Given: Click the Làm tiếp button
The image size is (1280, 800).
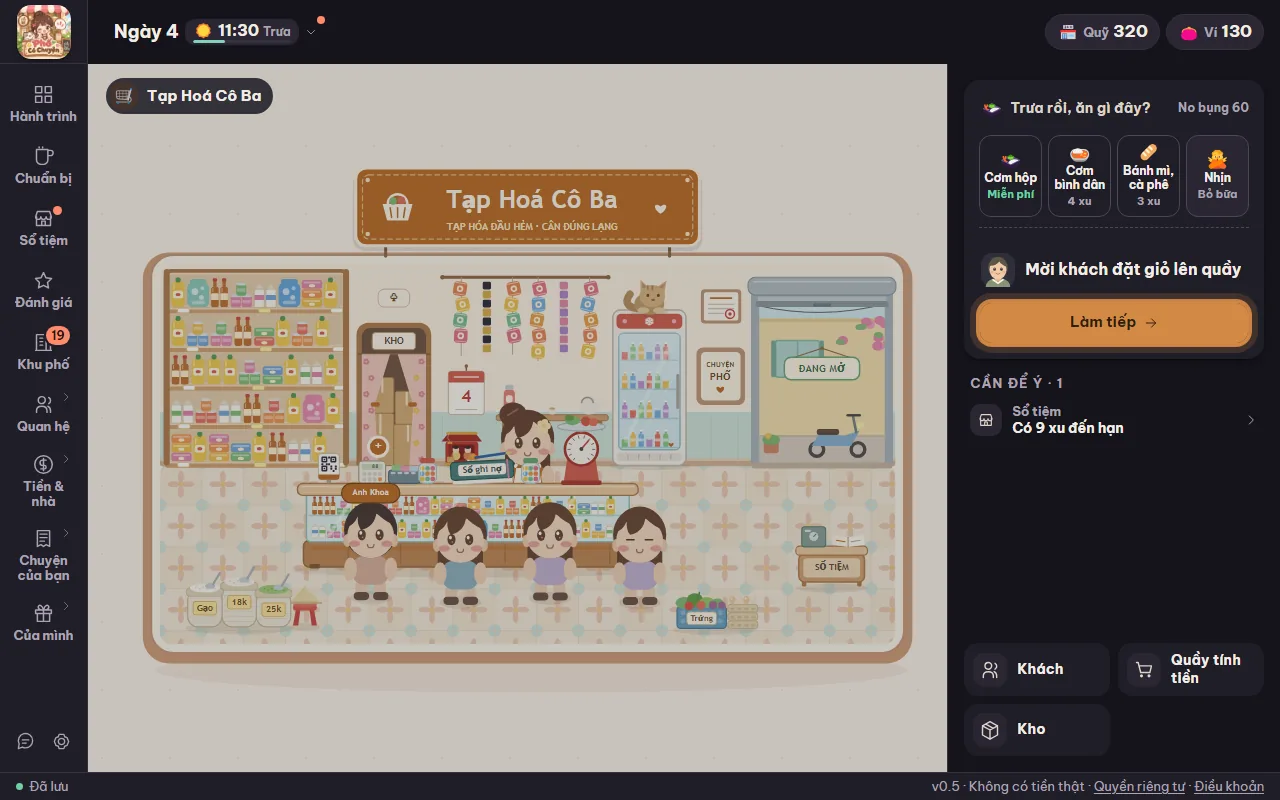Looking at the screenshot, I should 1113,323.
